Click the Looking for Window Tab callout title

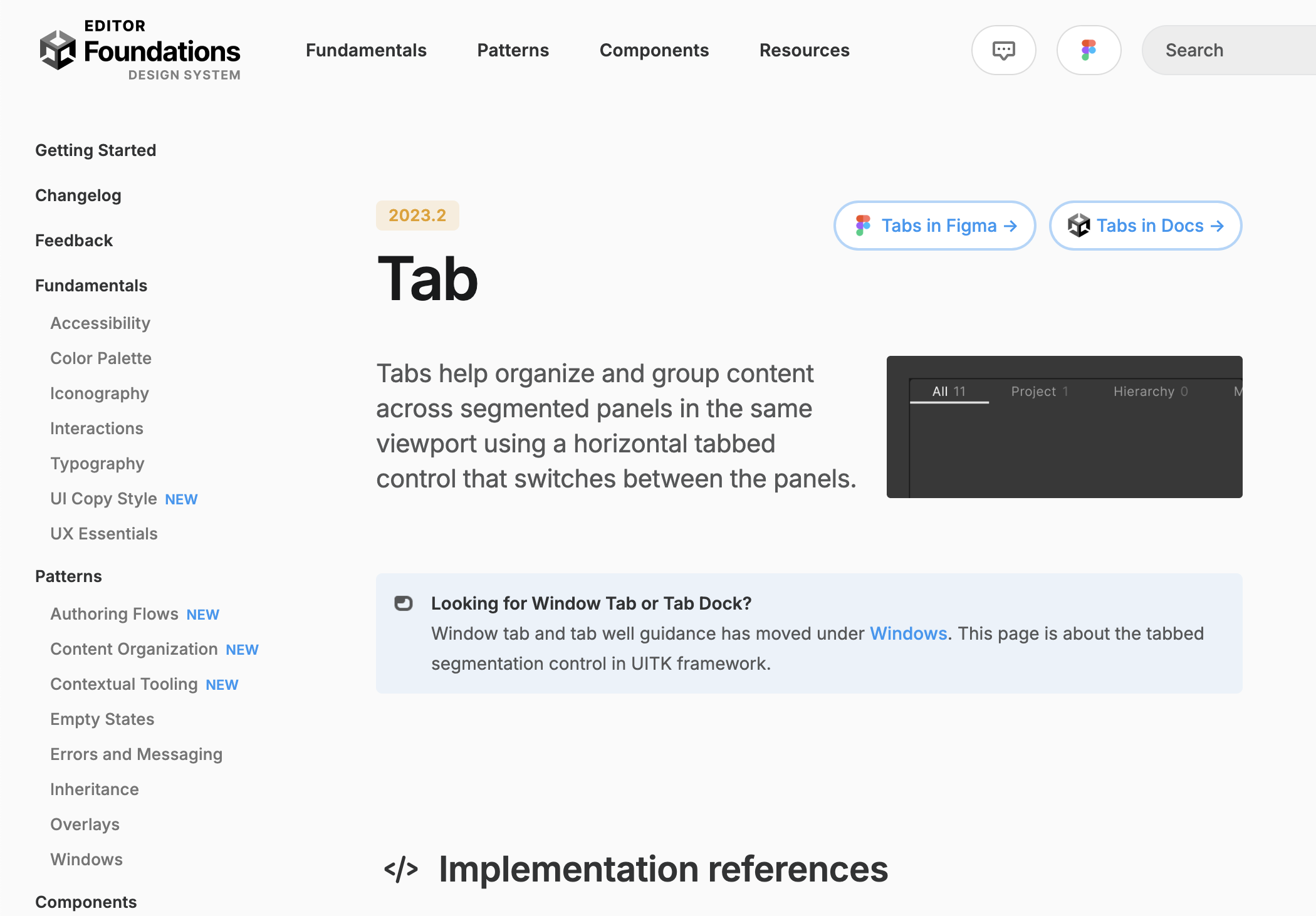(x=591, y=603)
